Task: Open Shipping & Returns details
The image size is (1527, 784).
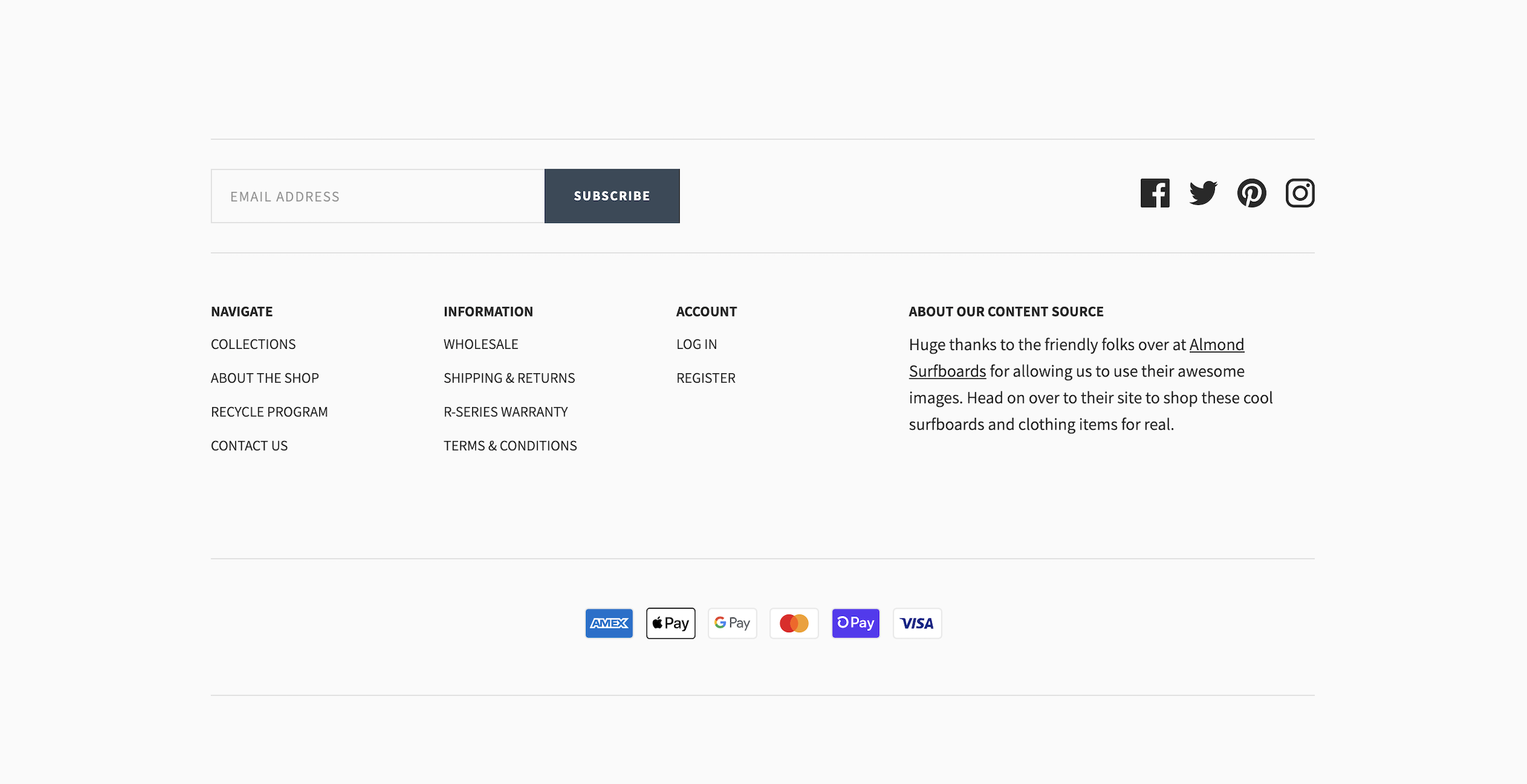Action: point(509,378)
